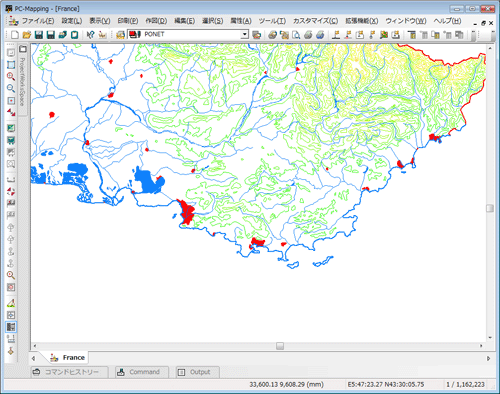Toggle the highlighted grid tool on the left toolbar
The width and height of the screenshot is (500, 394).
(x=11, y=327)
